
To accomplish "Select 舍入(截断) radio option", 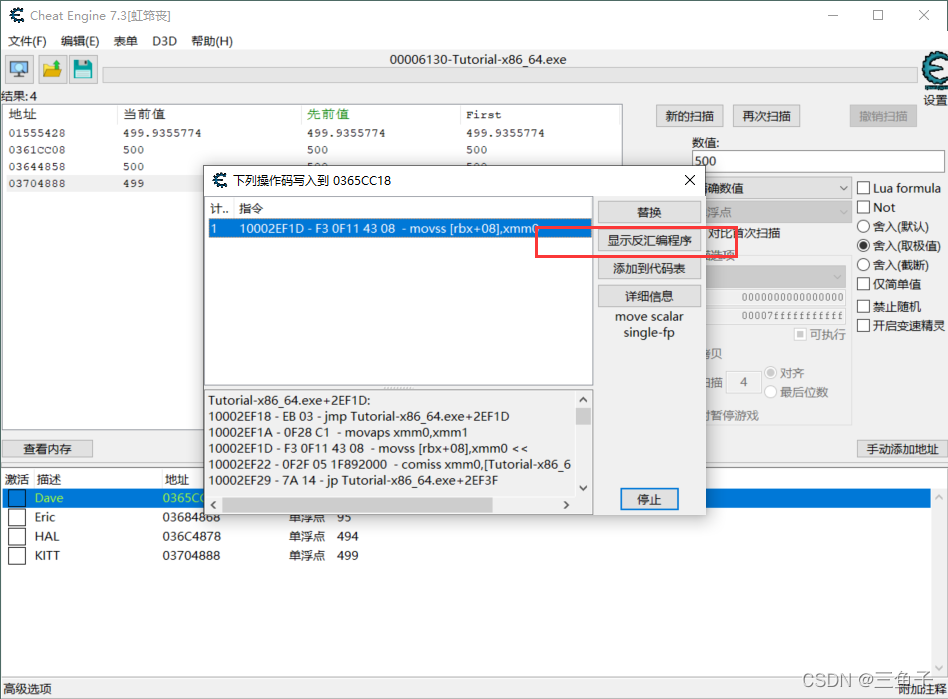I will tap(863, 265).
